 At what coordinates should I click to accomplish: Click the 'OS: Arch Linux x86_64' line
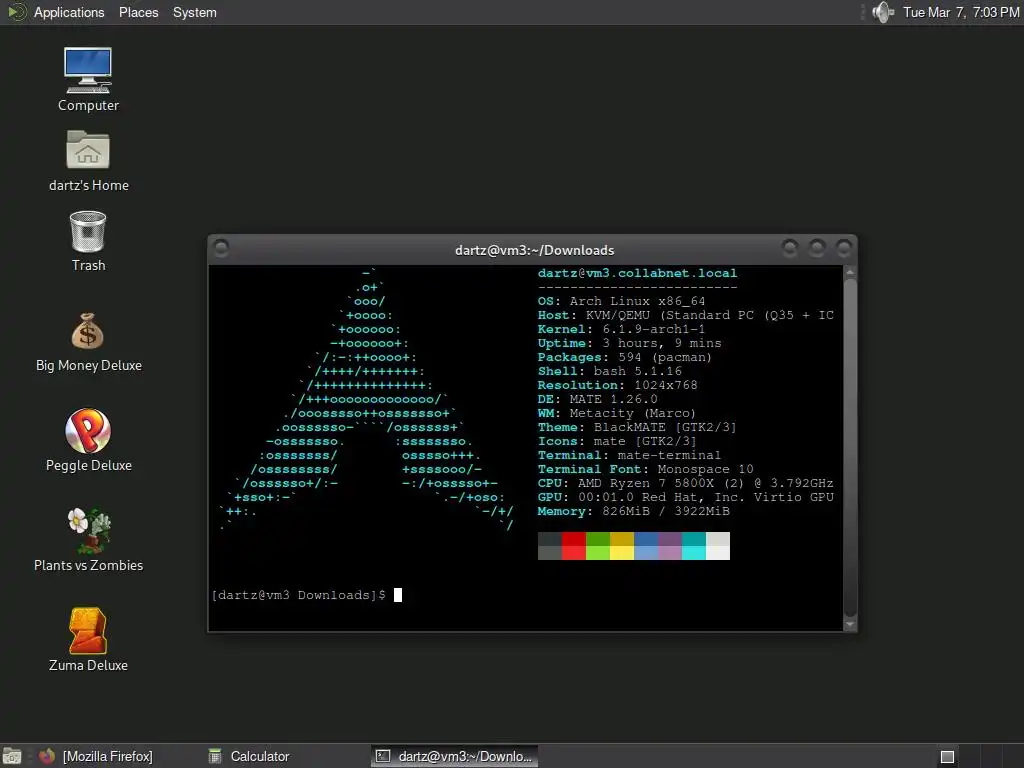[x=621, y=301]
